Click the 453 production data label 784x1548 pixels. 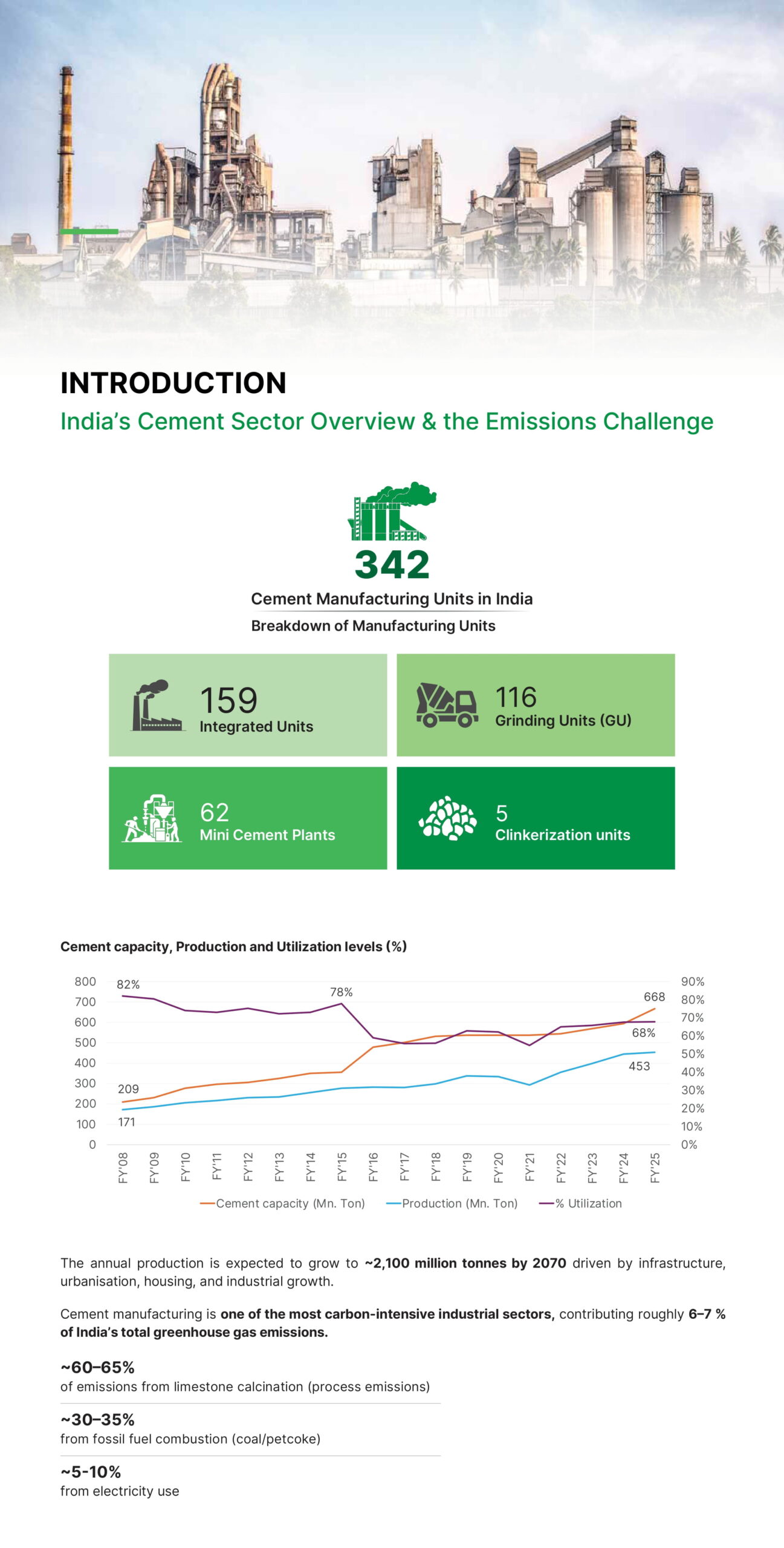(639, 1066)
